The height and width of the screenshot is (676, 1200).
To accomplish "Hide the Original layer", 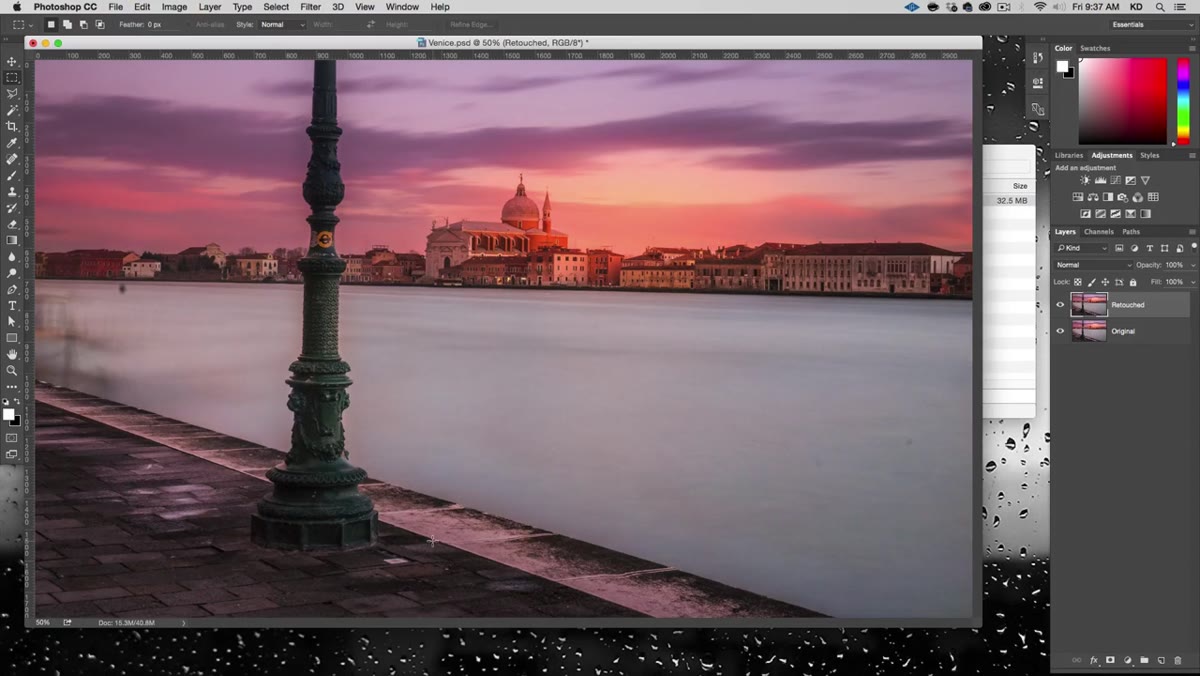I will pos(1060,331).
